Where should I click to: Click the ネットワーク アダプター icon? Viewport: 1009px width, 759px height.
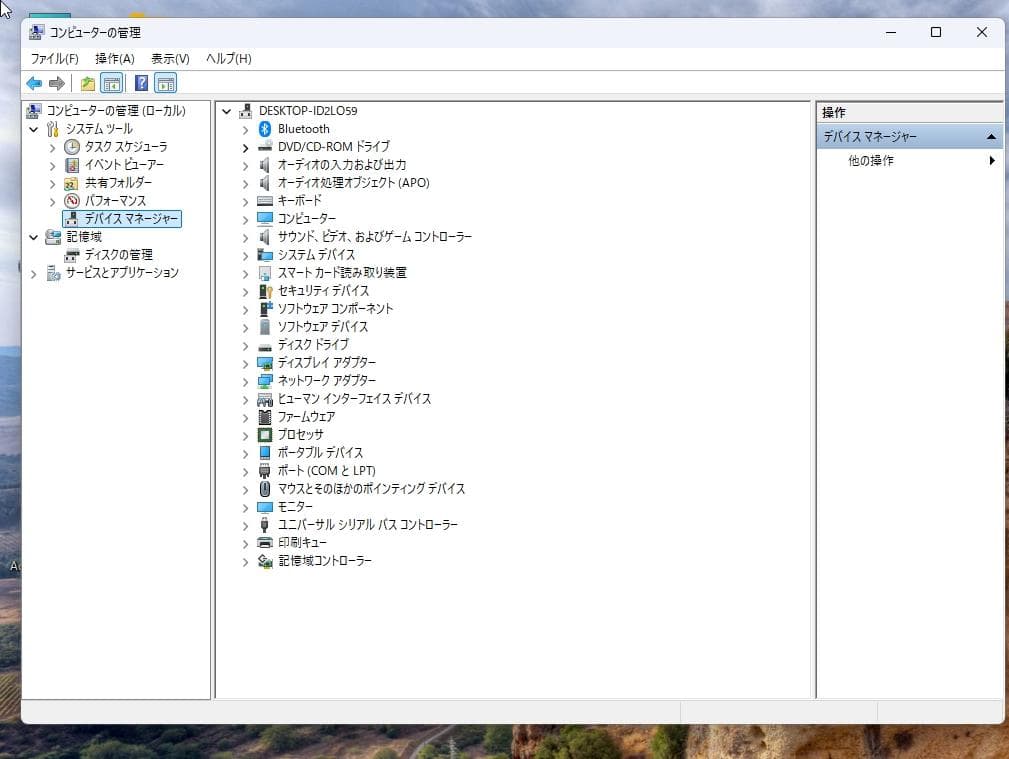tap(264, 381)
